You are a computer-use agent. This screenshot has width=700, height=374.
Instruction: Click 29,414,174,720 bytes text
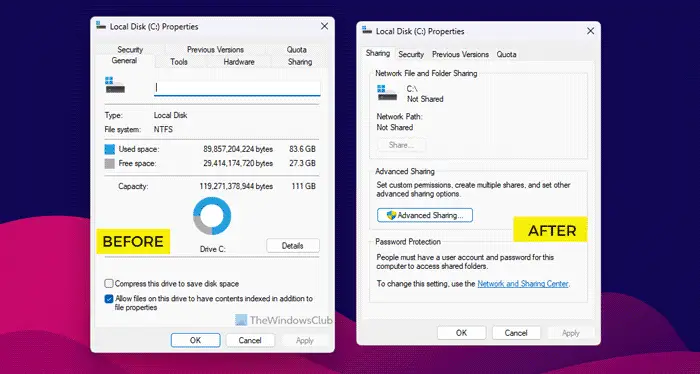point(238,163)
